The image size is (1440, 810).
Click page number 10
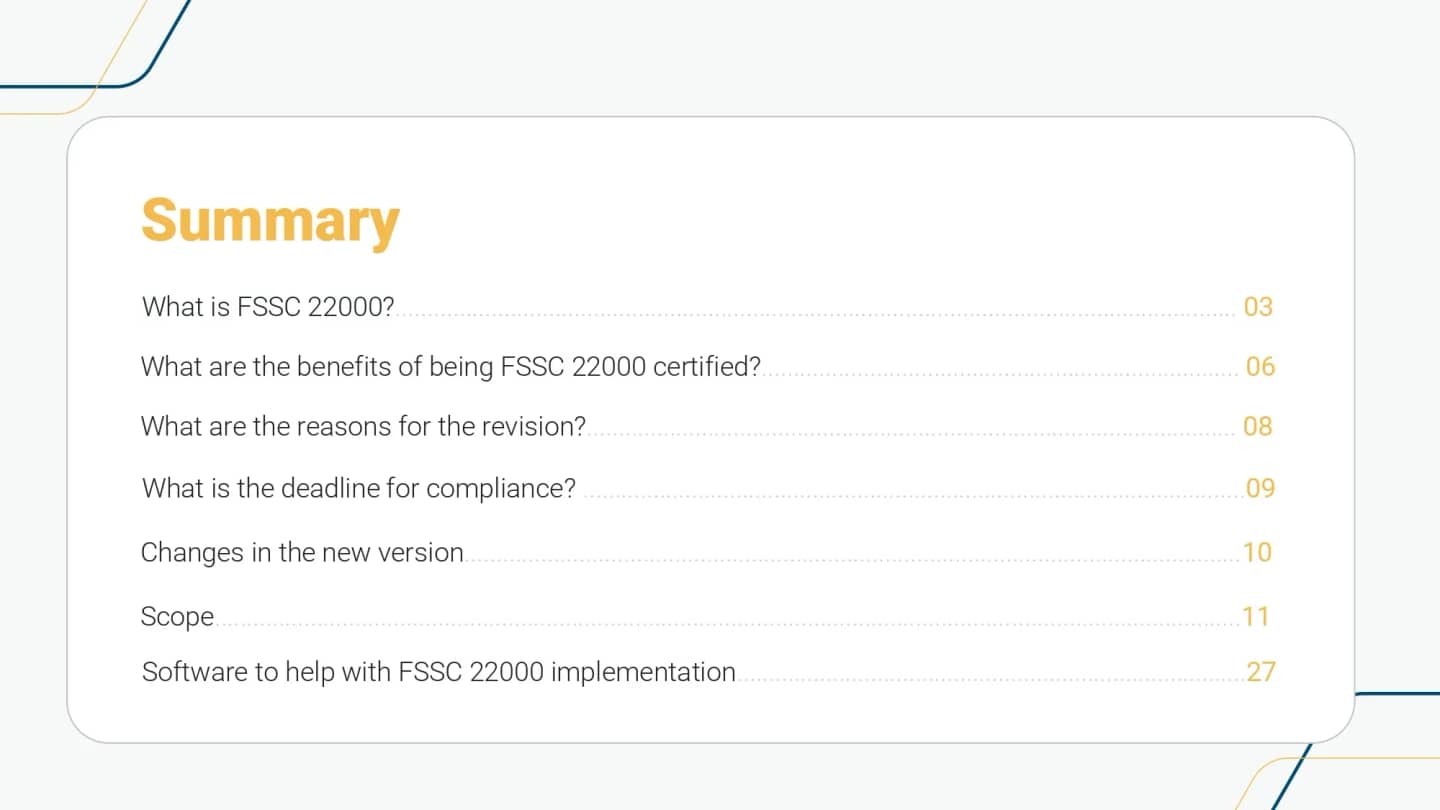click(1257, 552)
